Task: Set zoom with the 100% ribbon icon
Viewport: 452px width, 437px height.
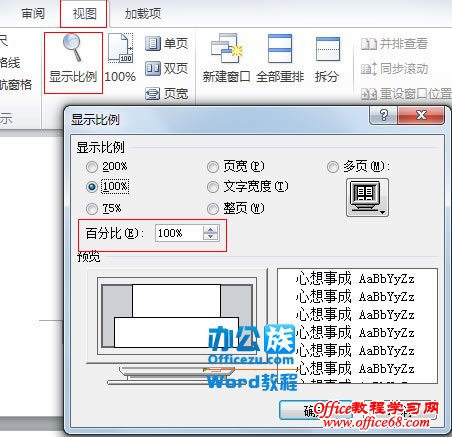Action: coord(120,57)
